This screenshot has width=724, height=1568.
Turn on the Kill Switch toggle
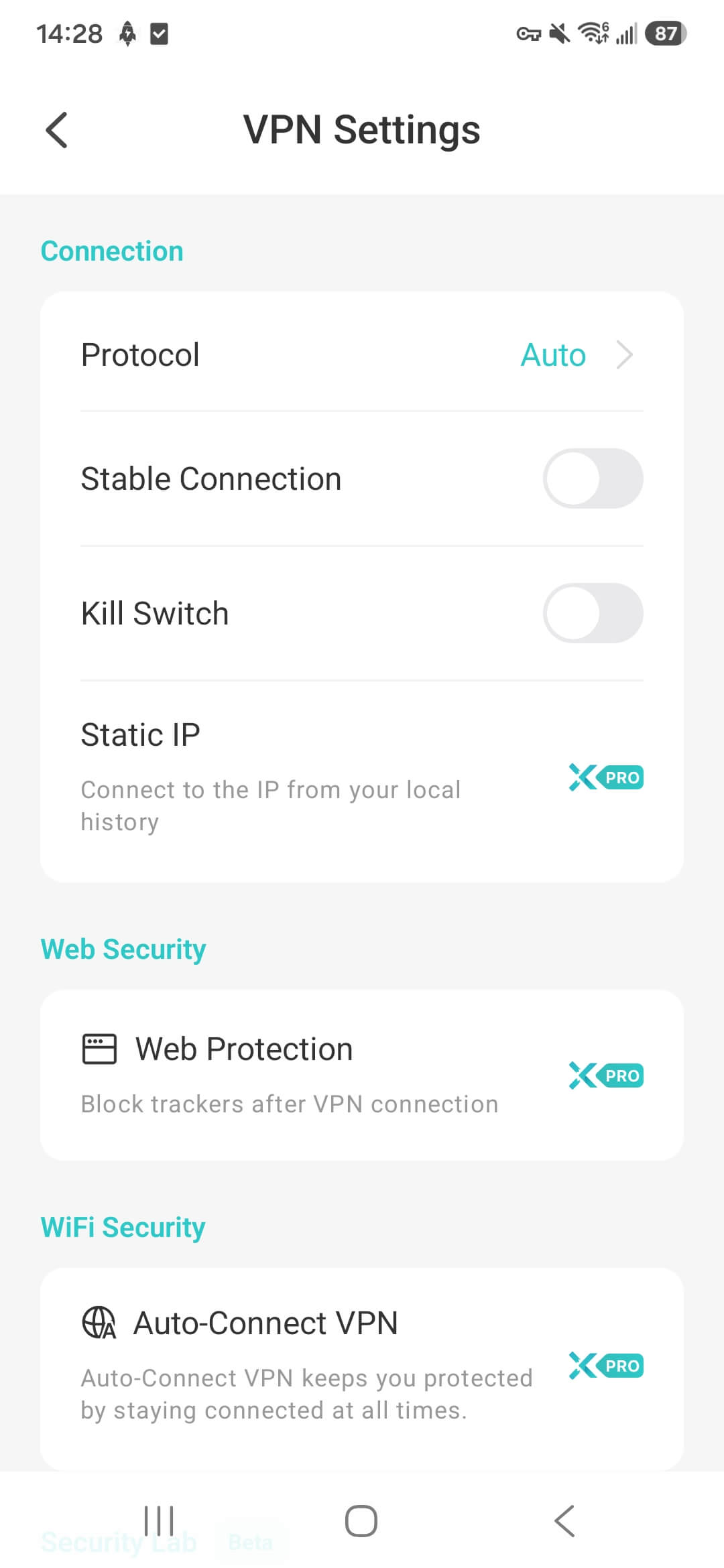pos(593,613)
